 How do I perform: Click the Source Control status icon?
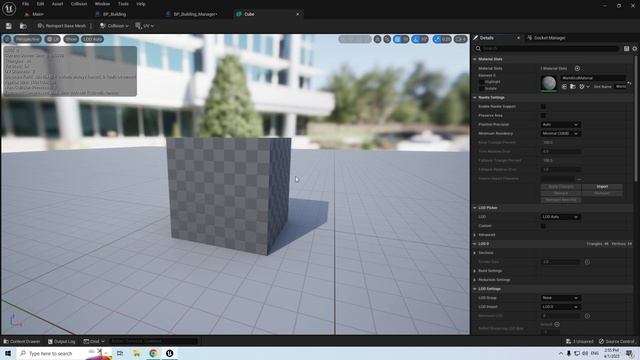(617, 341)
